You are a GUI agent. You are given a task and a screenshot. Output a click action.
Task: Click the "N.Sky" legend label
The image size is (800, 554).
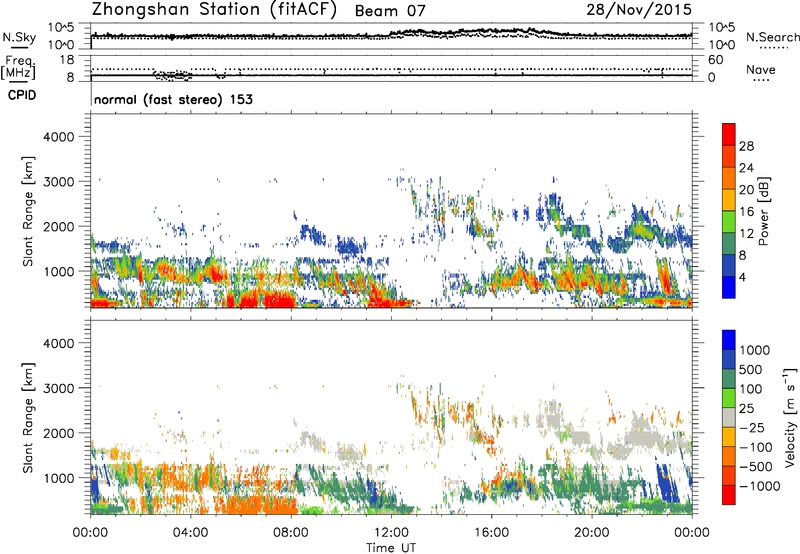[x=19, y=37]
